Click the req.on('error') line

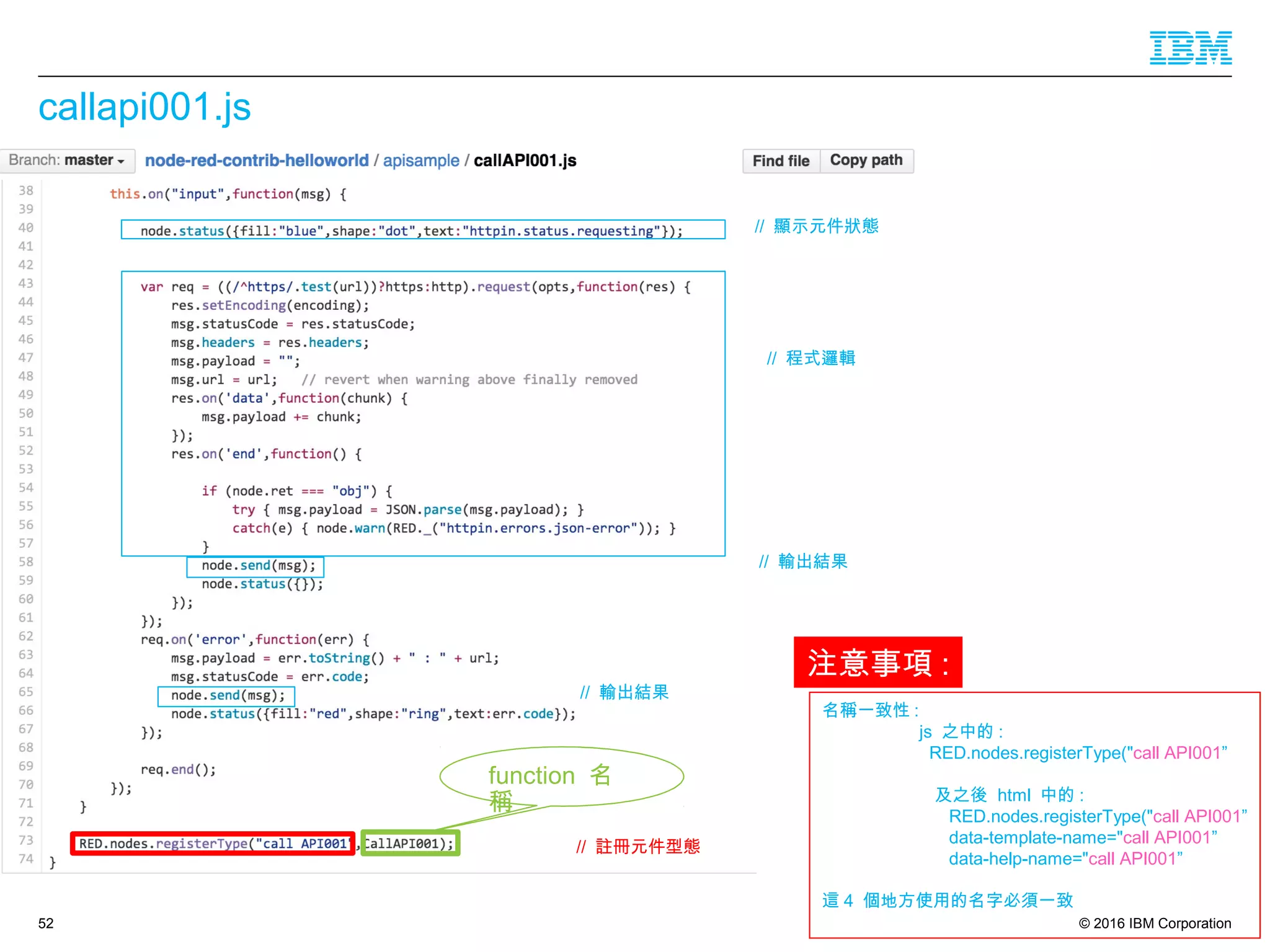pyautogui.click(x=255, y=640)
